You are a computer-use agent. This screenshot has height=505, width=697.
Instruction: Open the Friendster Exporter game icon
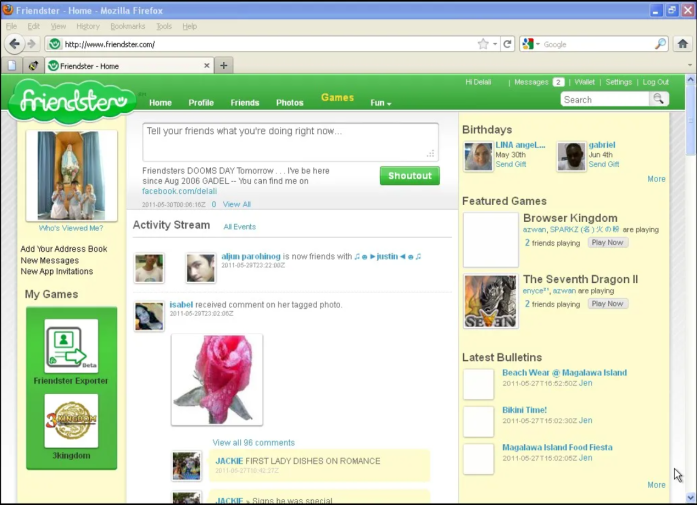(x=71, y=346)
